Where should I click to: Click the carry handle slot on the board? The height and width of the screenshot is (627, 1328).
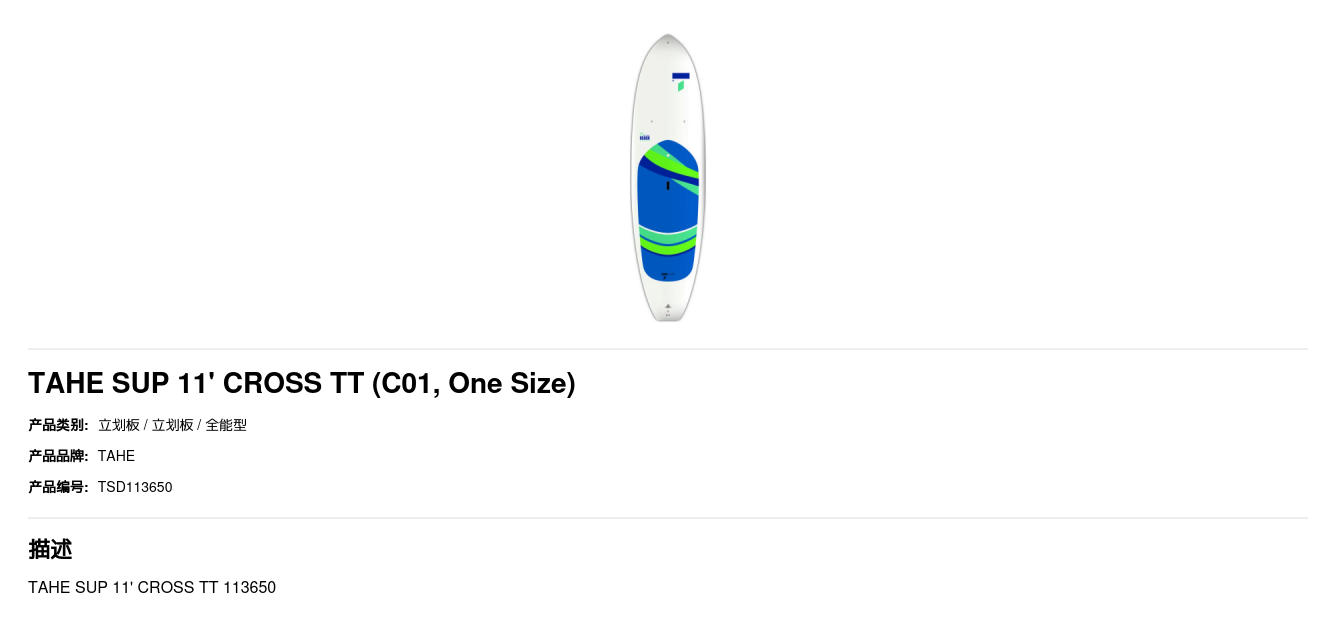coord(668,185)
